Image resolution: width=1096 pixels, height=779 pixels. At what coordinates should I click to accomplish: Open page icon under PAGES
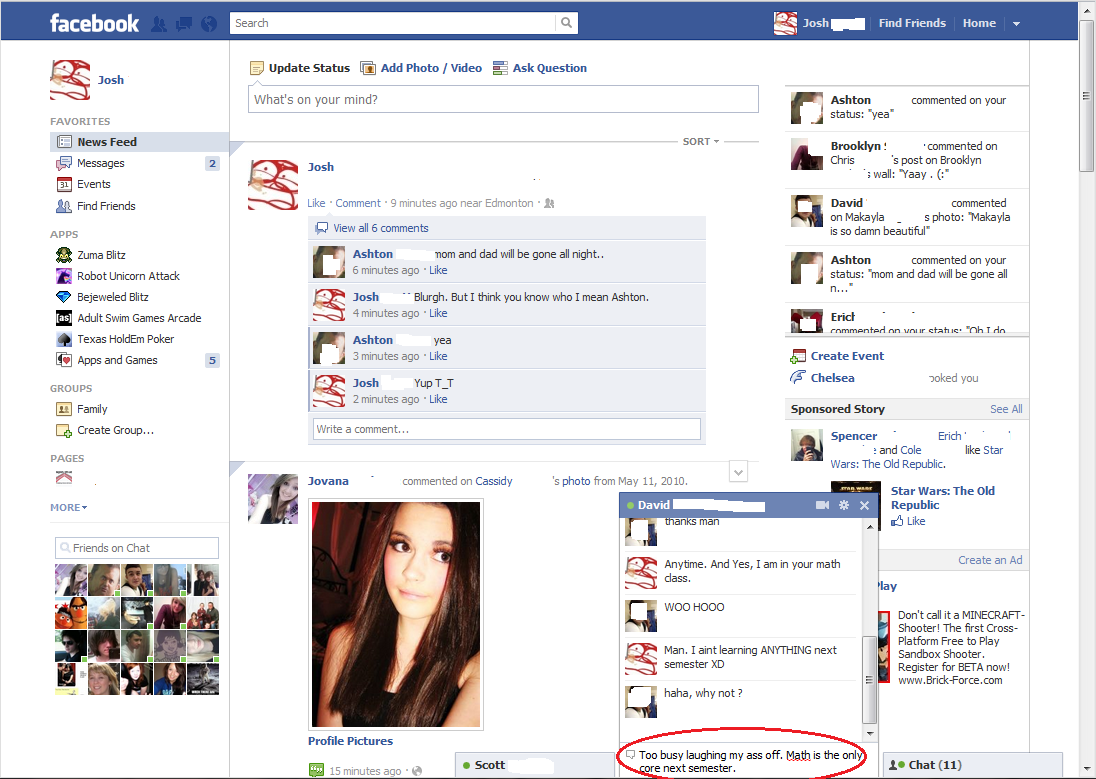pos(64,478)
